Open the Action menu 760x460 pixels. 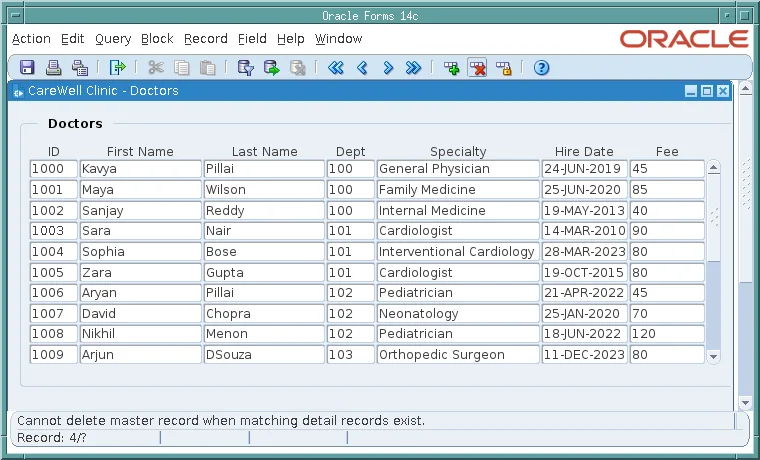(x=31, y=39)
